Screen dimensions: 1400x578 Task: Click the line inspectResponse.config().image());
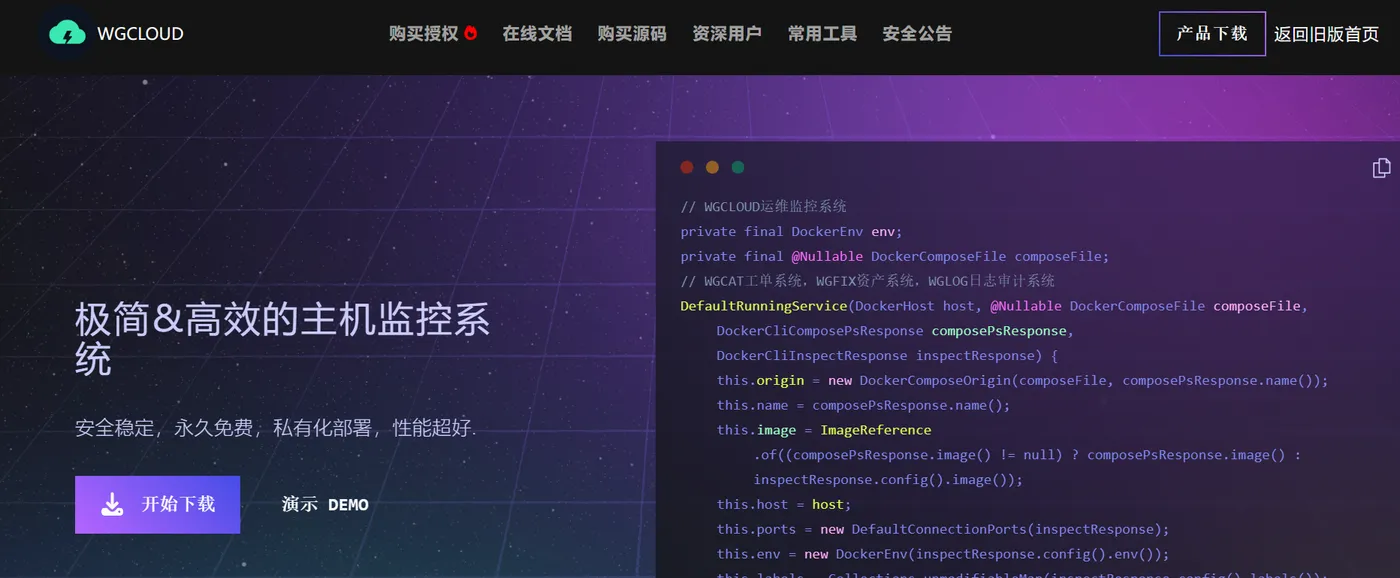click(x=888, y=479)
